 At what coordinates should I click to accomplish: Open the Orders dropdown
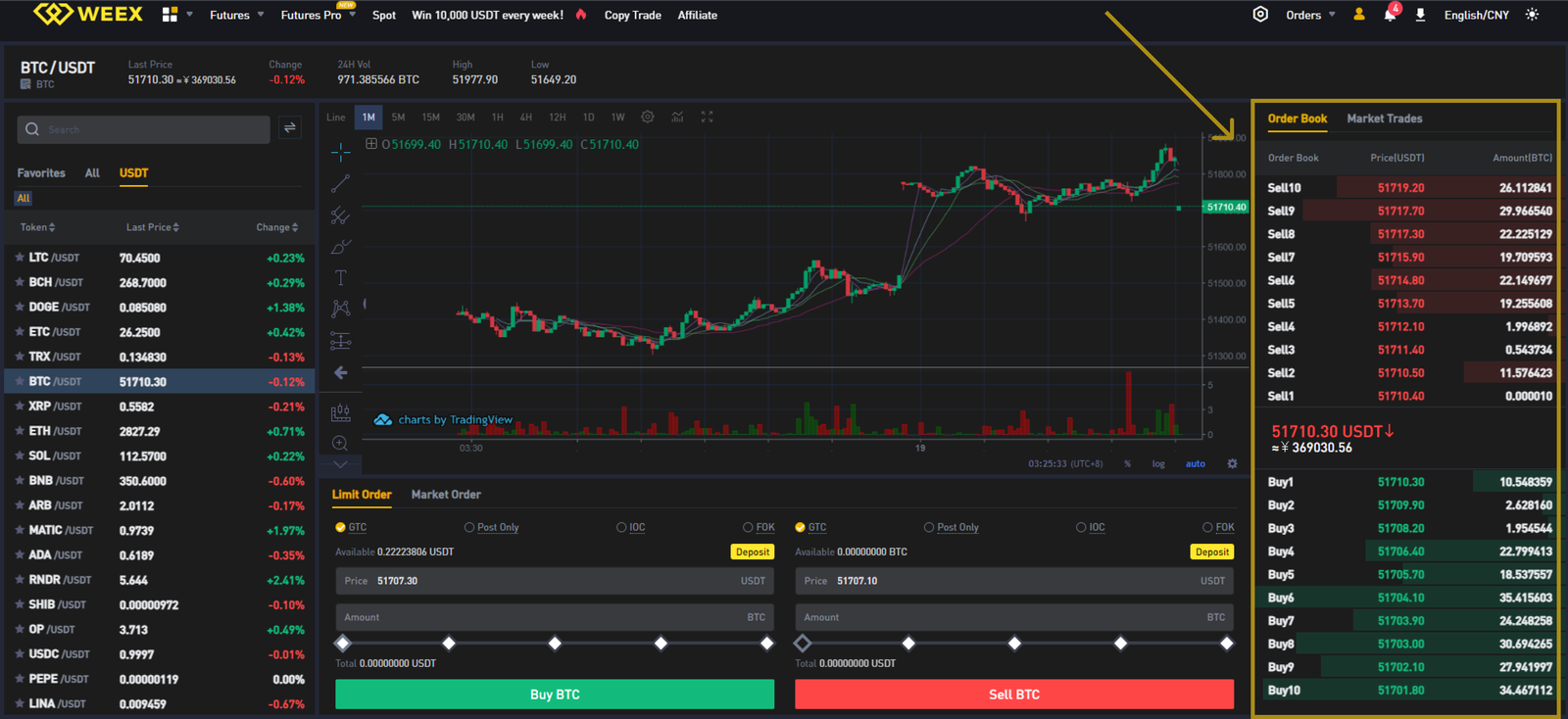pos(1310,15)
